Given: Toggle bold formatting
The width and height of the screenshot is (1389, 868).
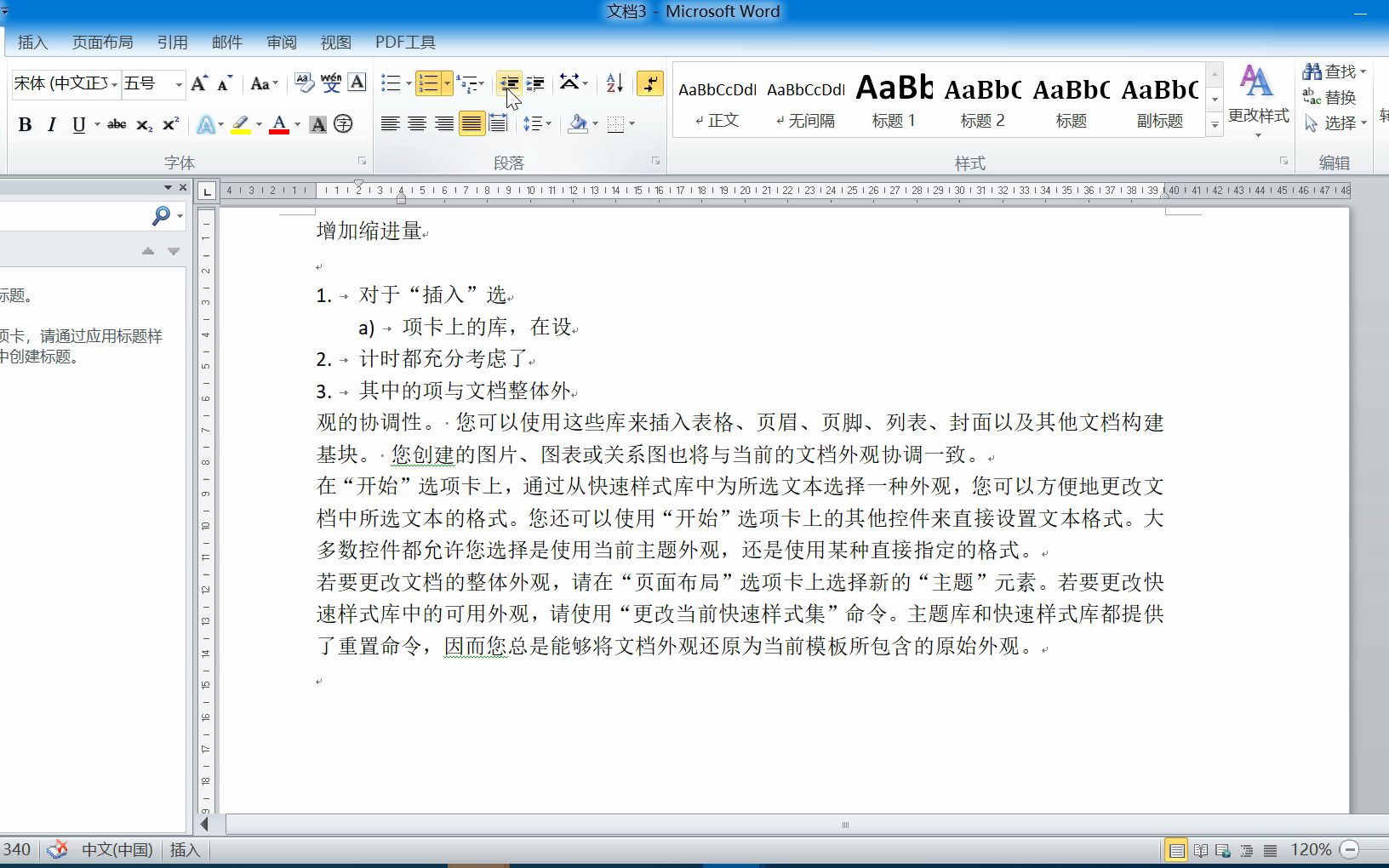Looking at the screenshot, I should (25, 125).
